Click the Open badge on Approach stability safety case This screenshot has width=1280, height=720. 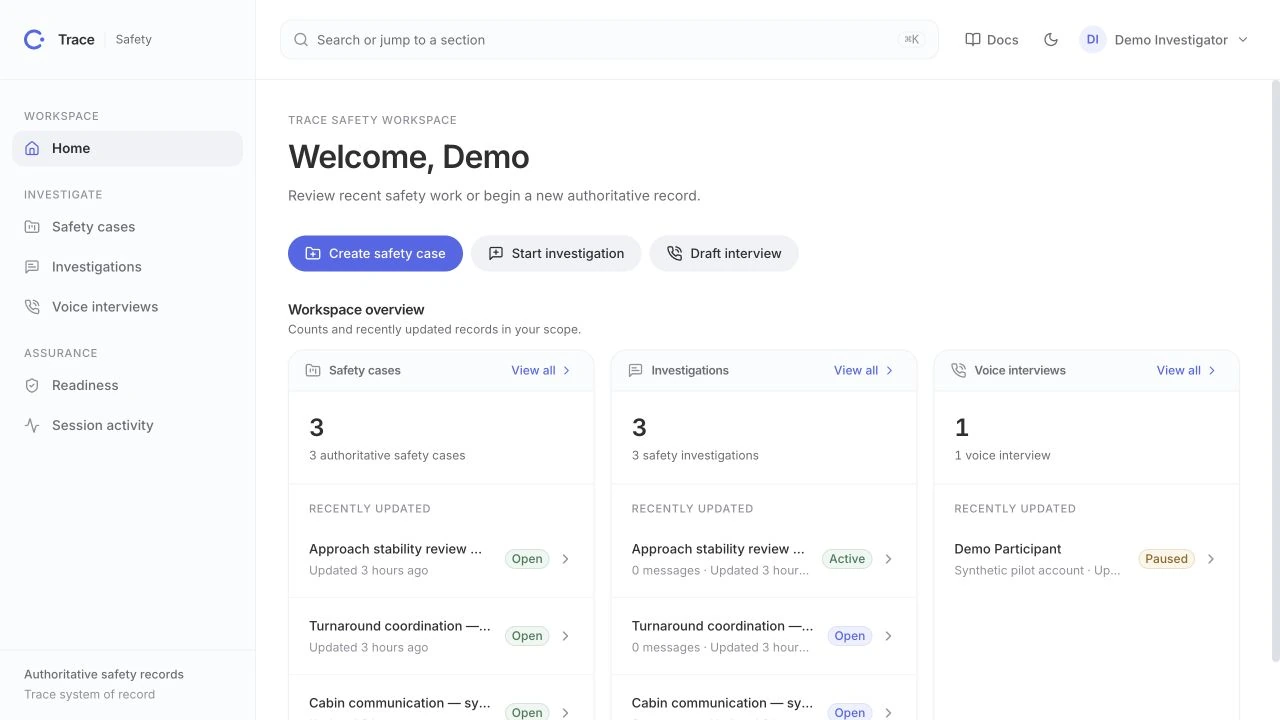(527, 559)
